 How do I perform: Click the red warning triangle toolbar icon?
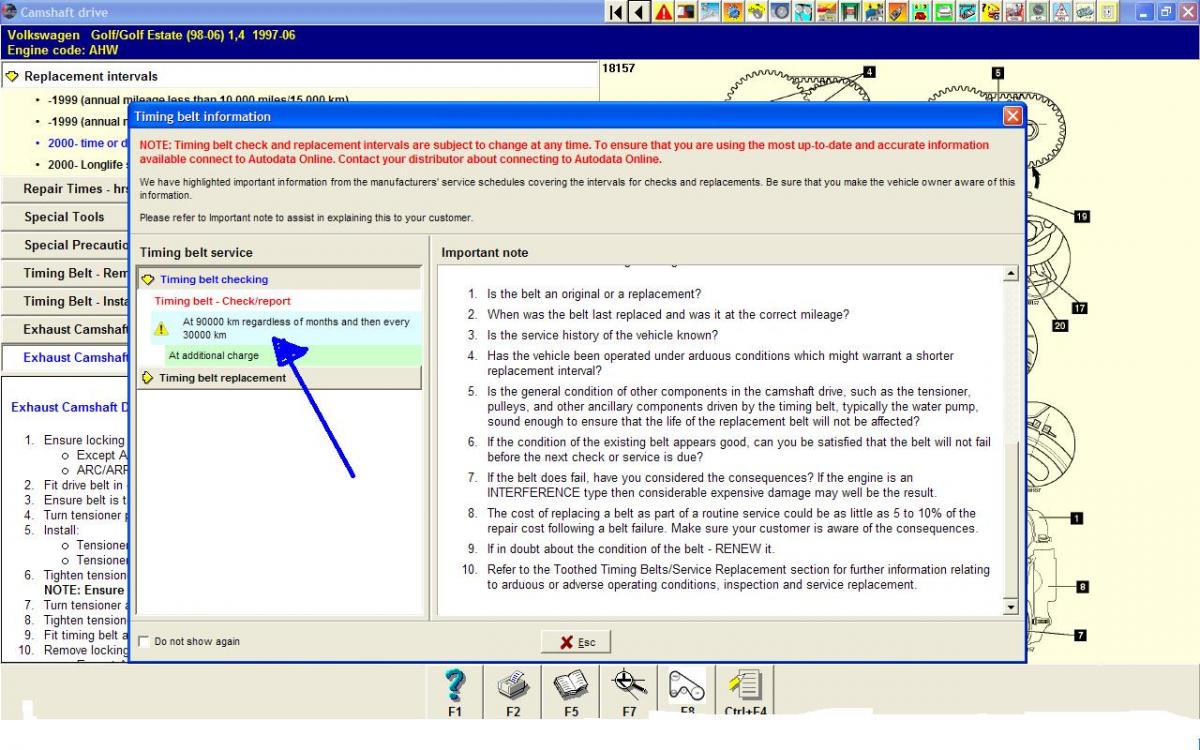[x=663, y=12]
